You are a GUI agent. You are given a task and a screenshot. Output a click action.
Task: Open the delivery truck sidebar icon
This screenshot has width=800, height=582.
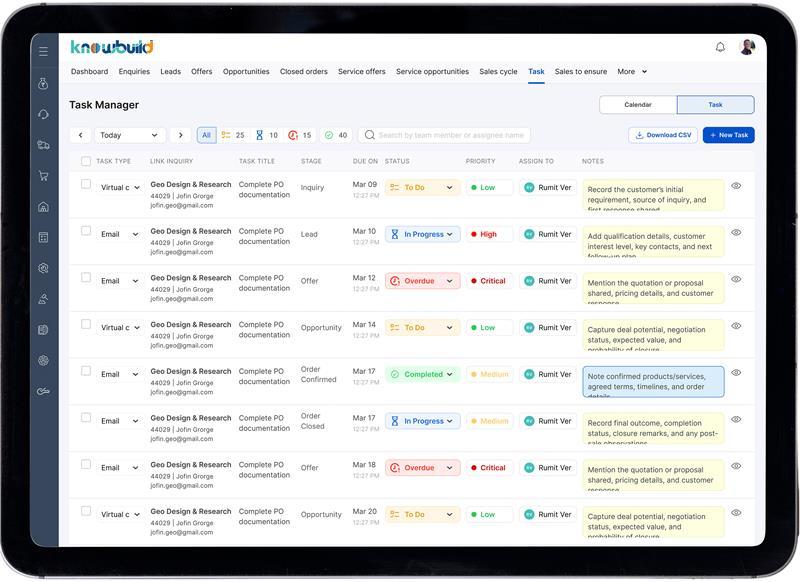pyautogui.click(x=43, y=145)
